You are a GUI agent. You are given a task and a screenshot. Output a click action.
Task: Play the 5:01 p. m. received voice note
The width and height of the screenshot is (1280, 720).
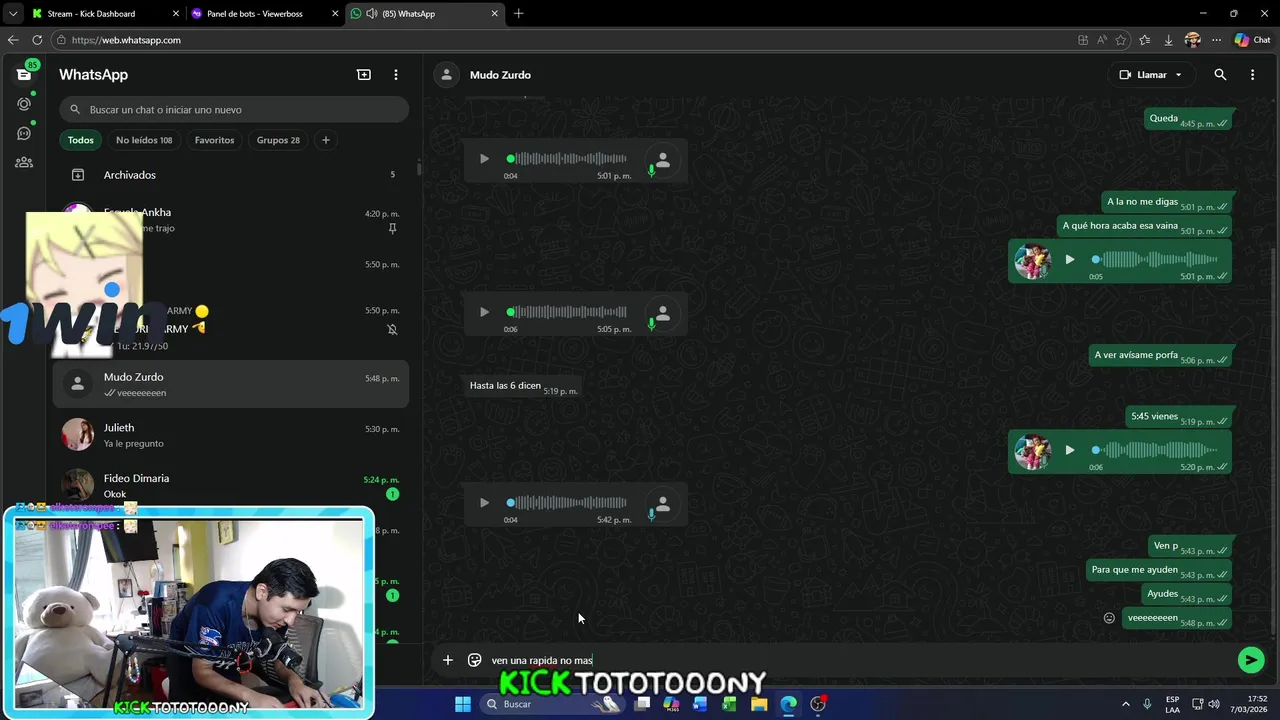pos(484,159)
